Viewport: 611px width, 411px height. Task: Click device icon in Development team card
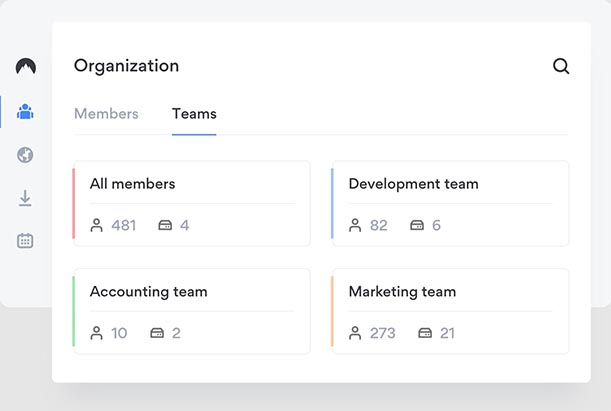417,225
